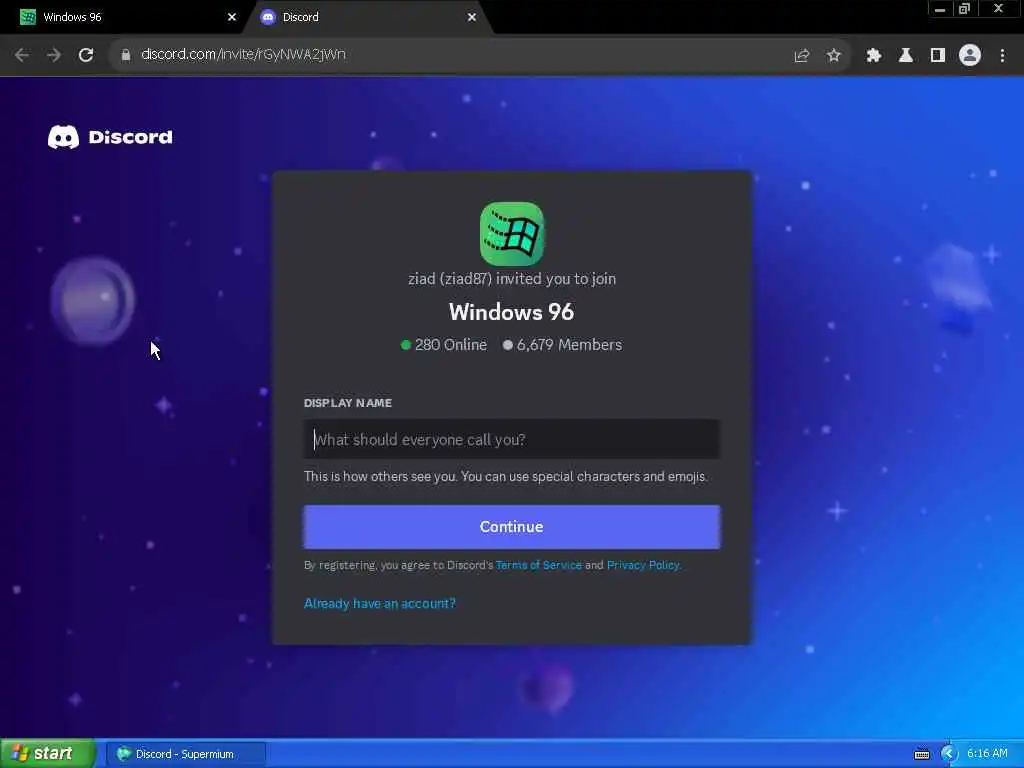Minimize the browser window
Viewport: 1024px width, 768px height.
click(x=940, y=9)
